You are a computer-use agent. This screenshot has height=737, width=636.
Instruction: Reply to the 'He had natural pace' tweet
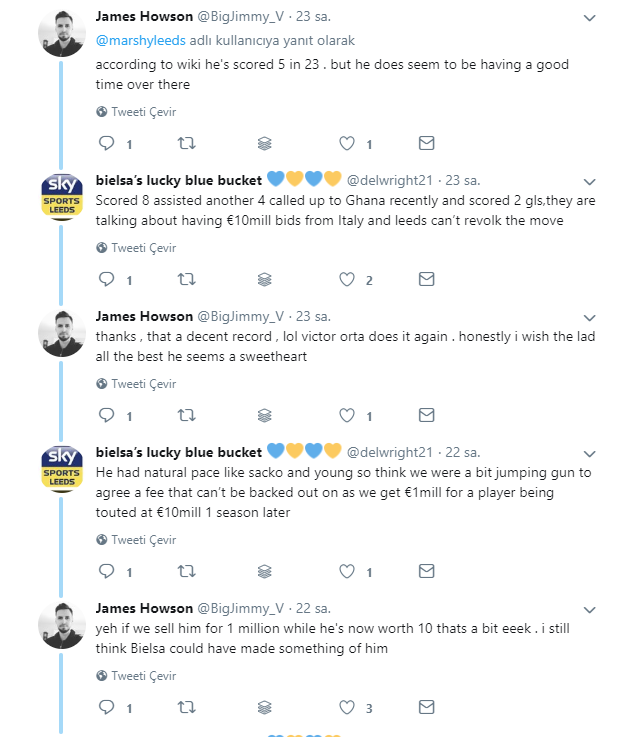[x=108, y=571]
